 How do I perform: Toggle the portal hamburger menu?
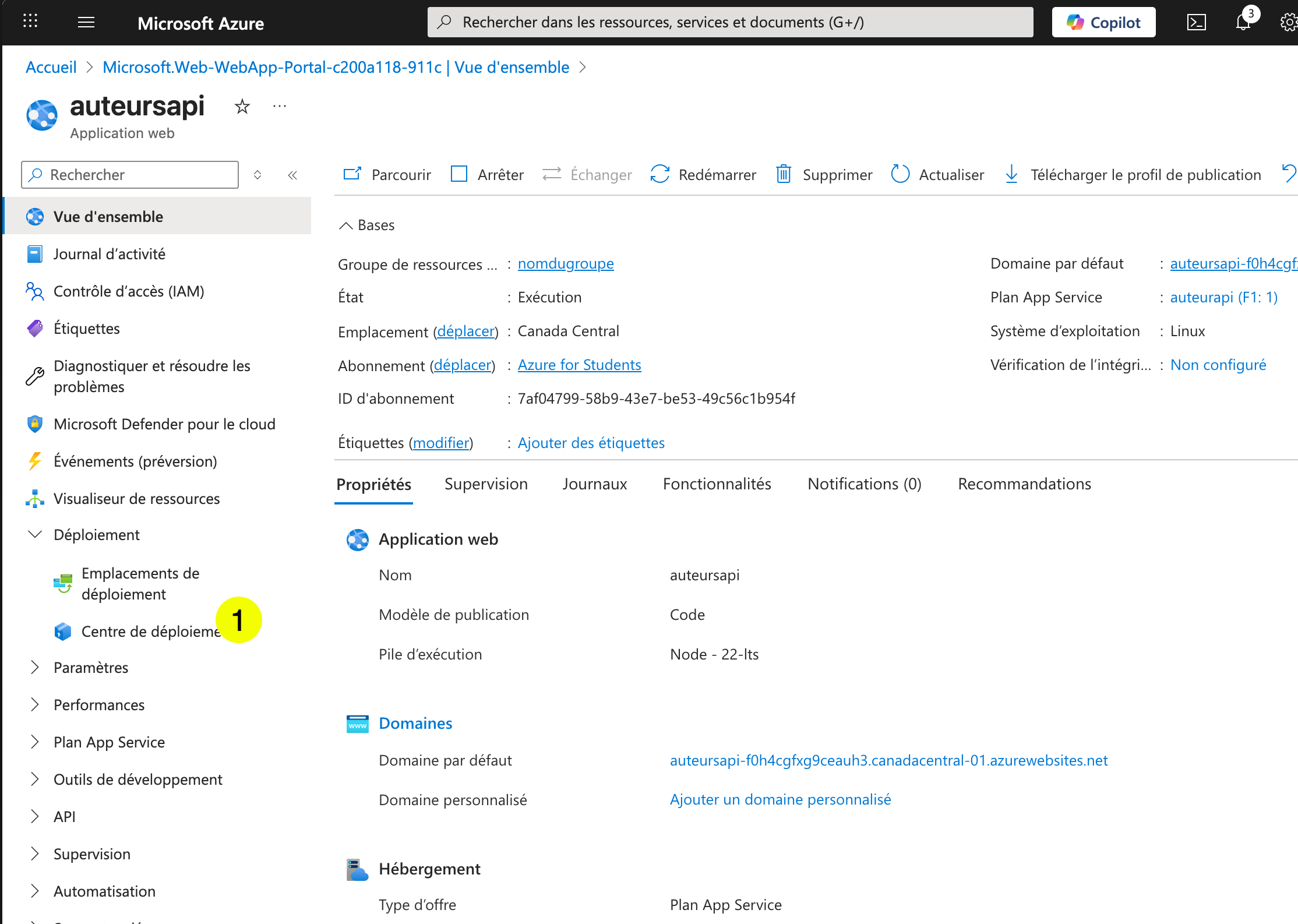86,22
